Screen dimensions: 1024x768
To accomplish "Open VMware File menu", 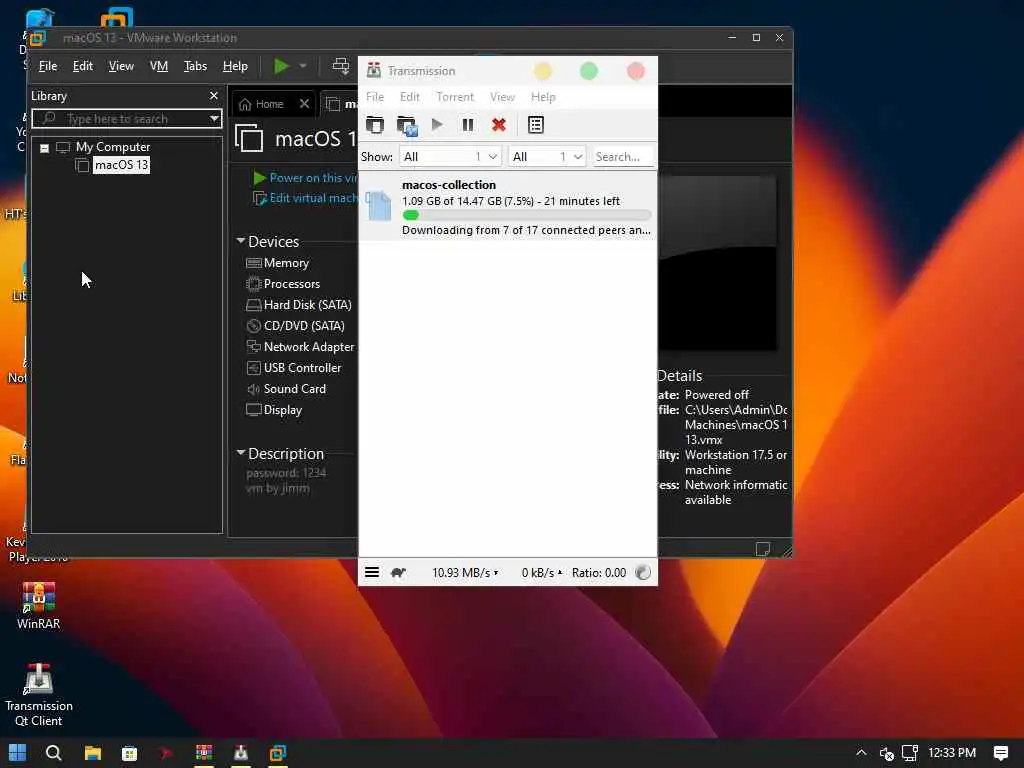I will click(x=48, y=66).
